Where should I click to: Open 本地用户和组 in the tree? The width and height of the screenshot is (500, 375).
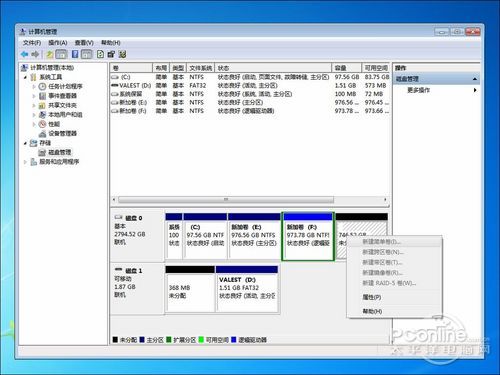coord(65,115)
